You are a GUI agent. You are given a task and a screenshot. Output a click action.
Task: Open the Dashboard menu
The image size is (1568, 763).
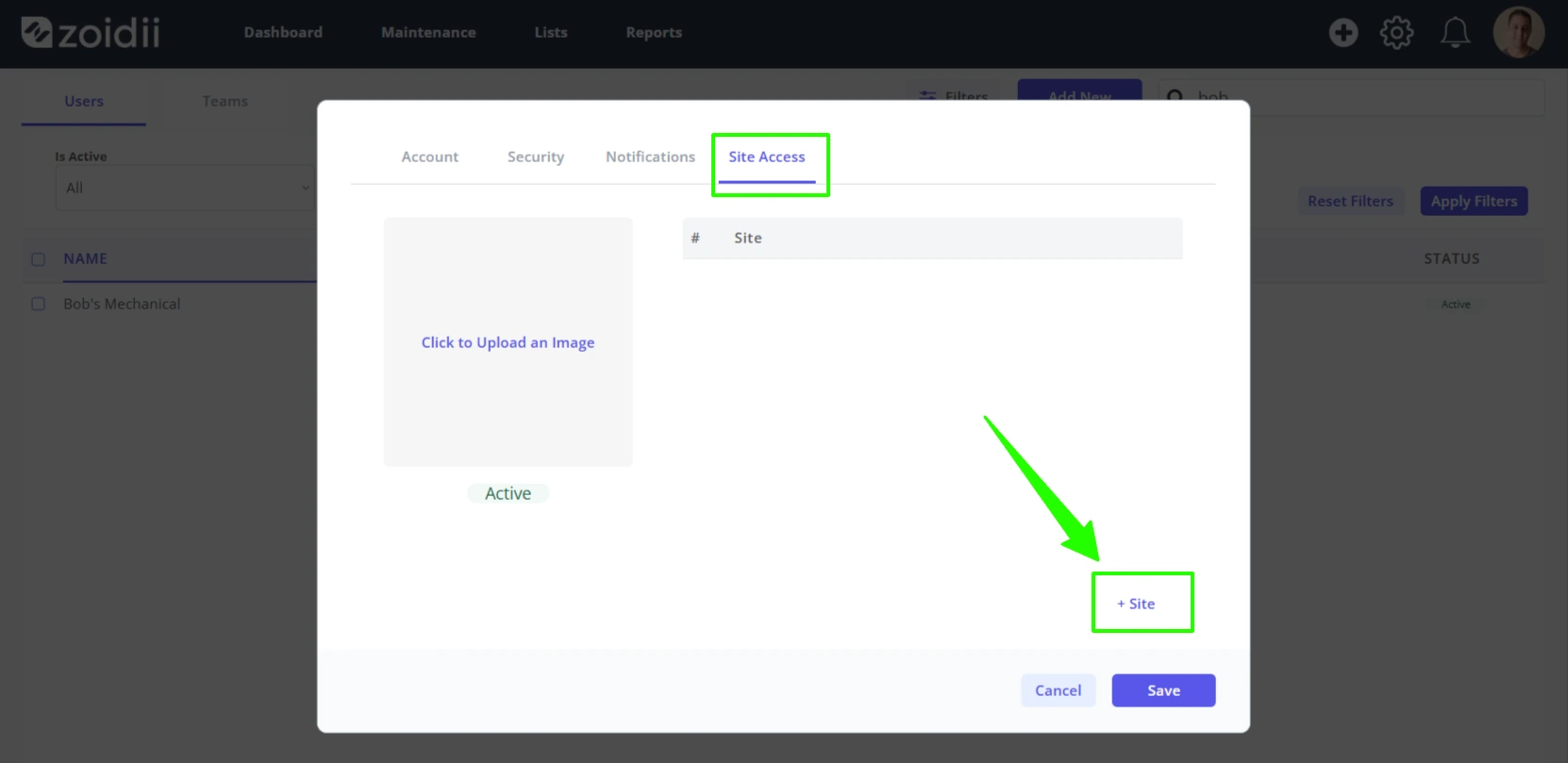click(x=283, y=32)
